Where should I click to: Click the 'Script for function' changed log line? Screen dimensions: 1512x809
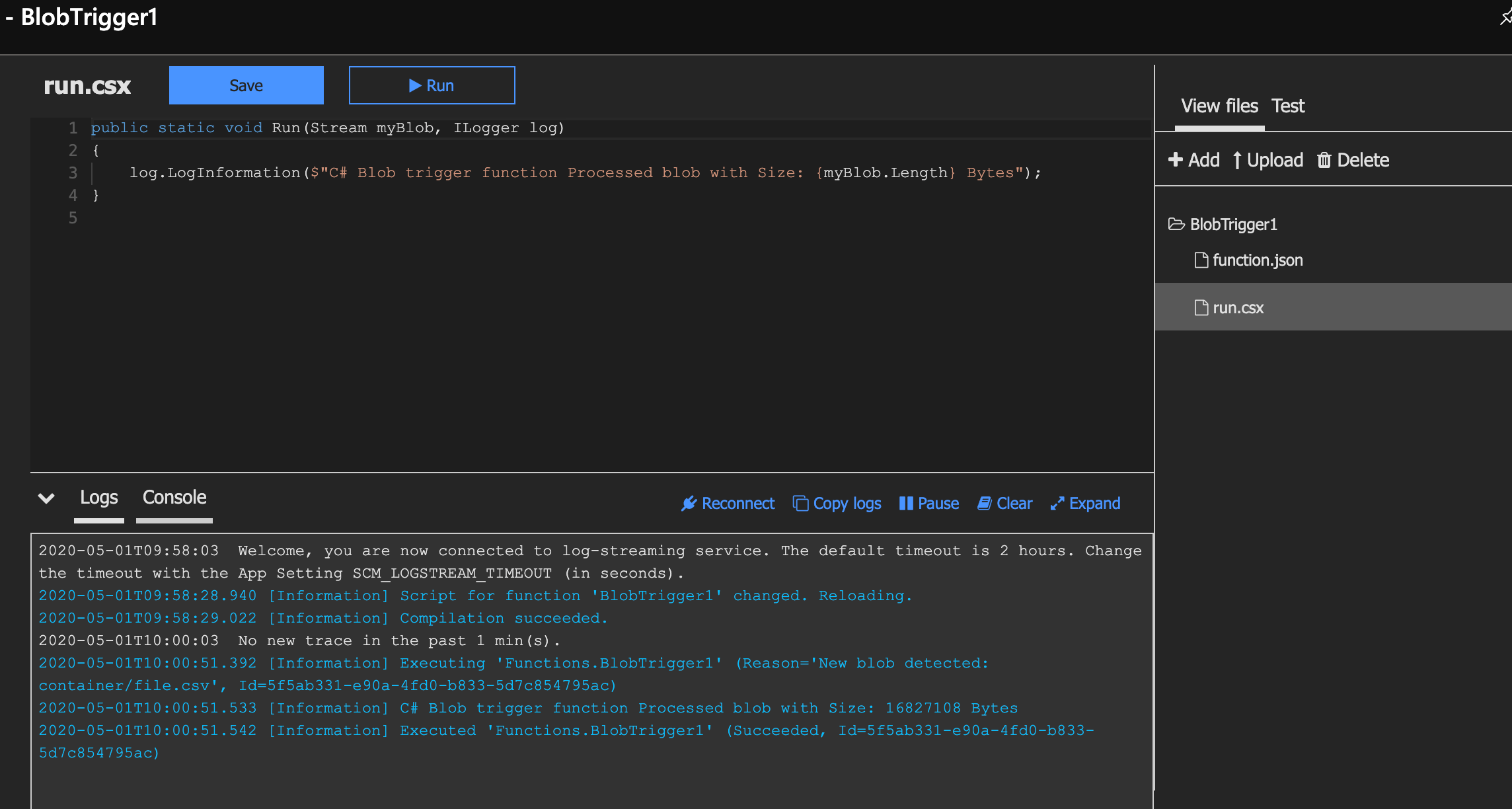pos(475,596)
